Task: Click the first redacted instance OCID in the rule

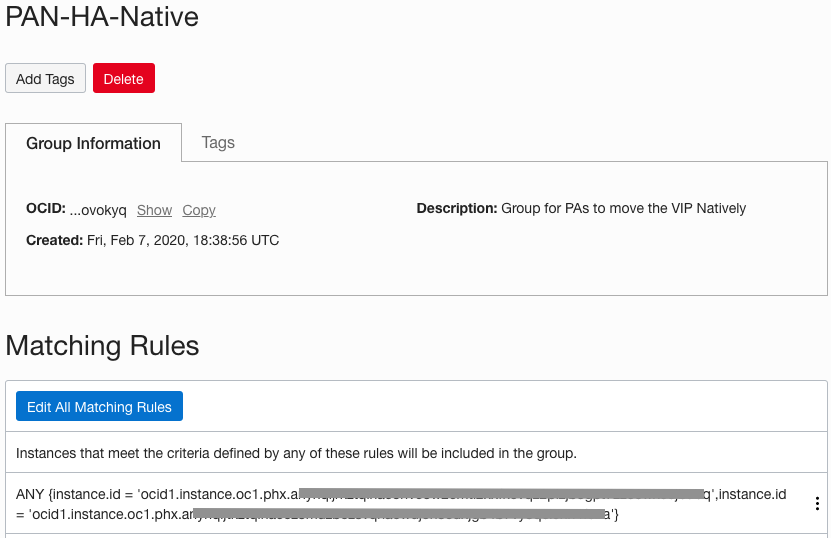Action: pos(500,494)
